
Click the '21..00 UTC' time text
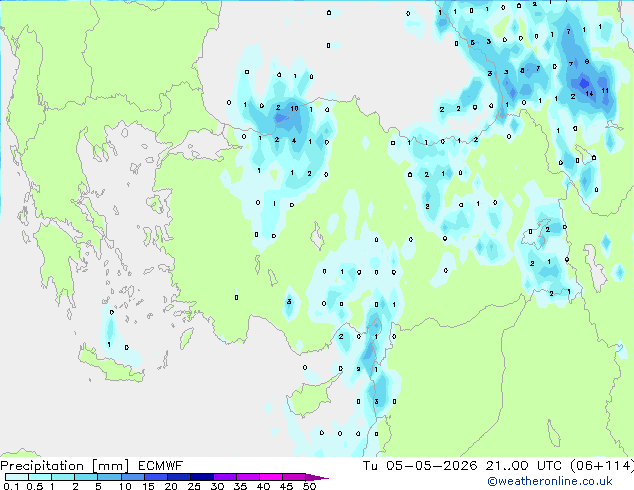click(524, 466)
